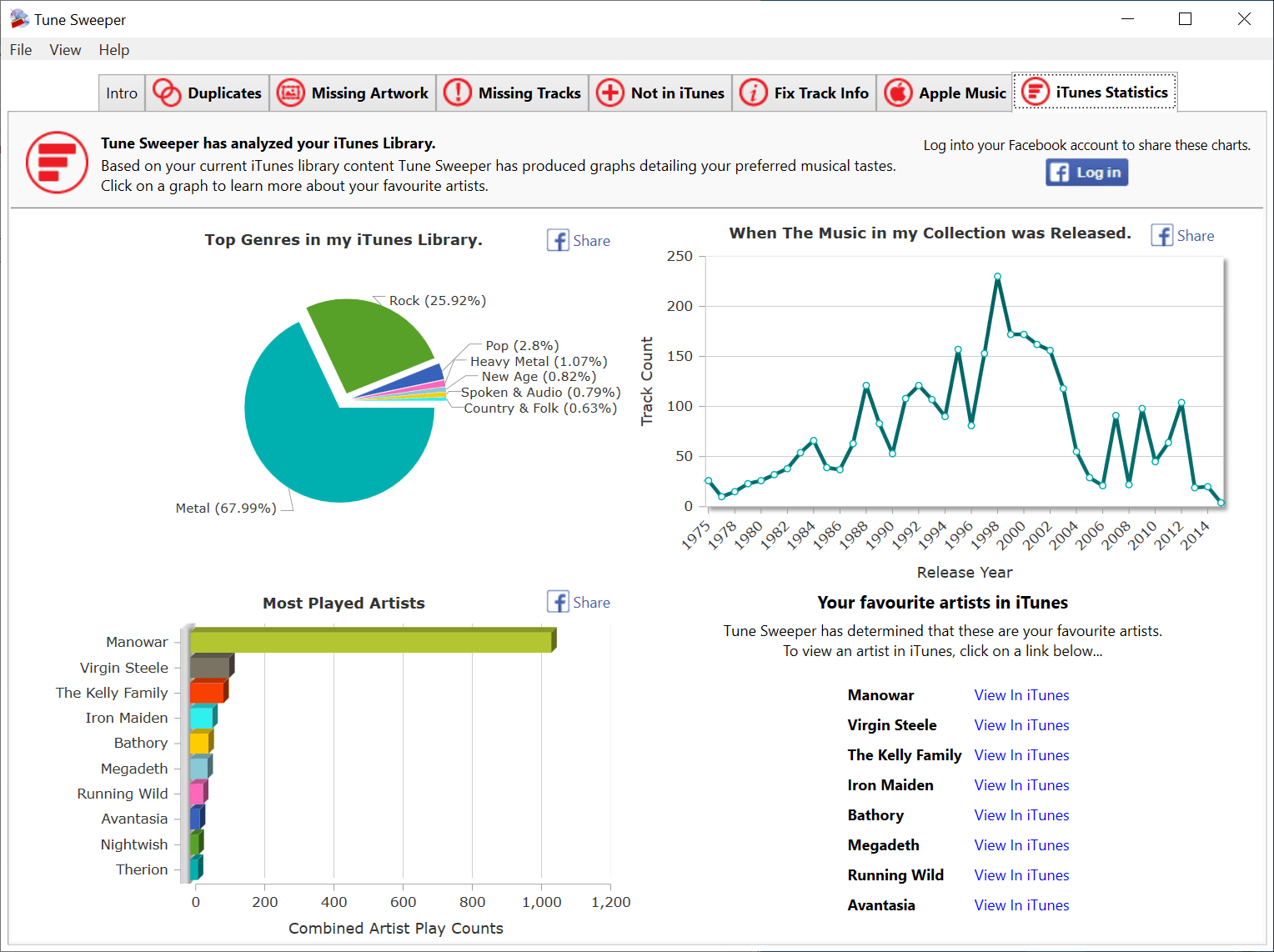Click the New Age (0.82%) label
1274x952 pixels.
pyautogui.click(x=539, y=377)
